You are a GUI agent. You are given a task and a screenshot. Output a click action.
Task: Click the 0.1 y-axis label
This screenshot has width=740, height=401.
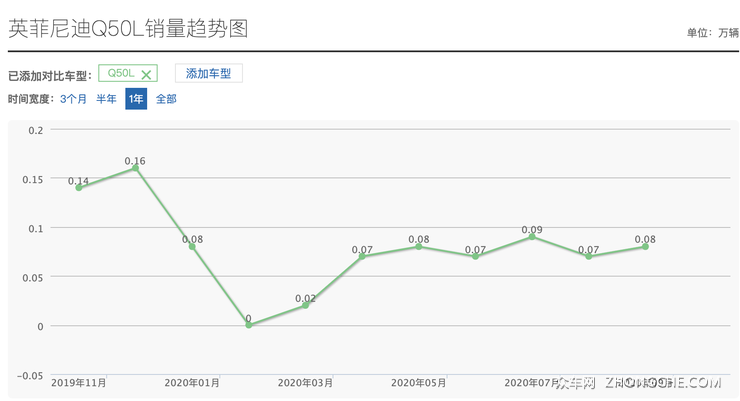point(36,228)
